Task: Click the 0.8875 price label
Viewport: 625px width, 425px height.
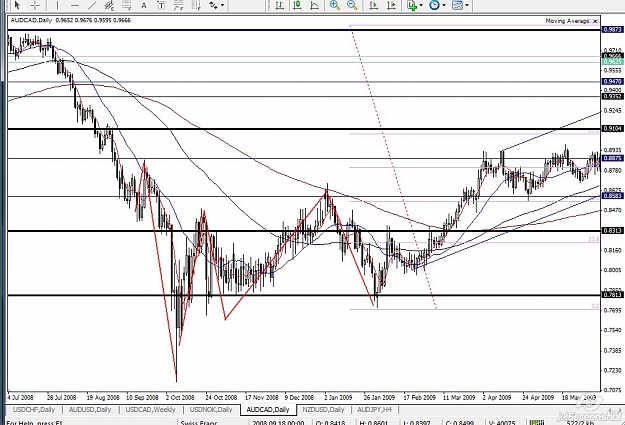Action: (613, 158)
